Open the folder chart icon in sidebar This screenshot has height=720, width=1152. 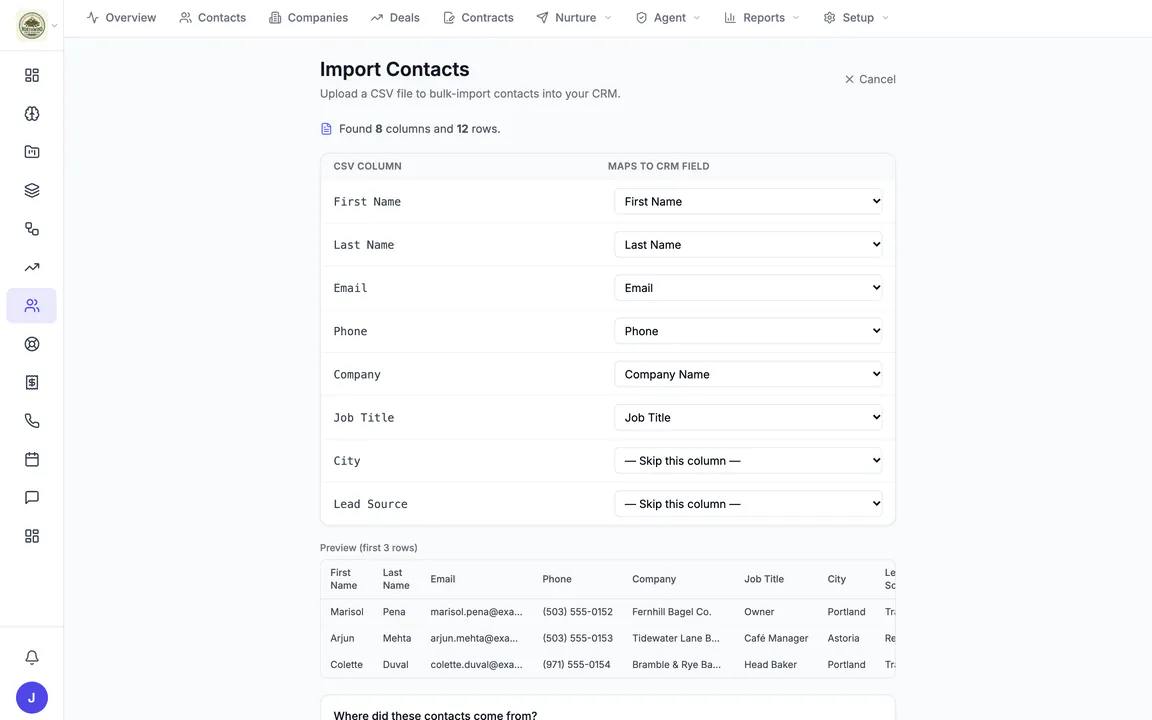(32, 152)
